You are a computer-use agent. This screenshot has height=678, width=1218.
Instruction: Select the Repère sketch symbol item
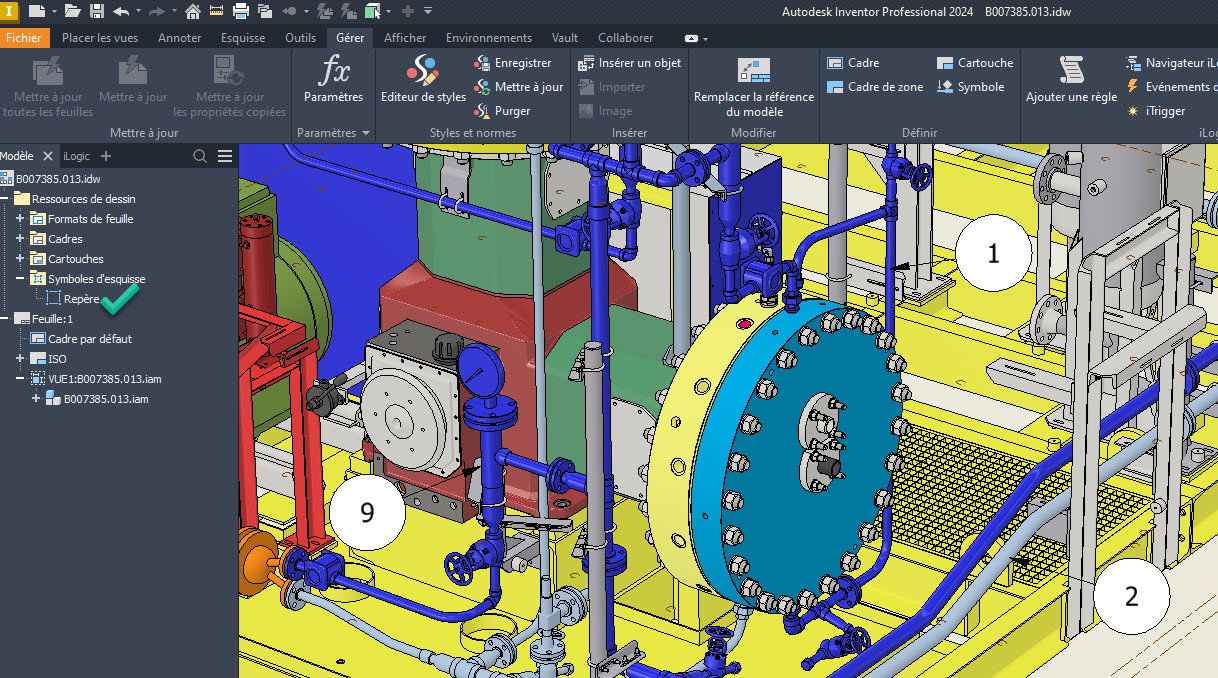pos(81,299)
